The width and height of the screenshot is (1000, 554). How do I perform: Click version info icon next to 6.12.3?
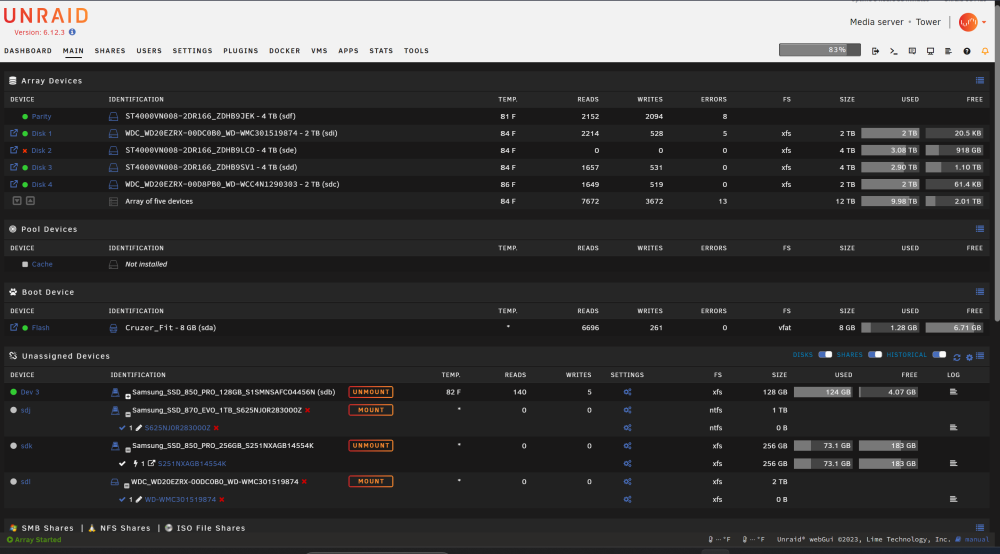tap(72, 32)
